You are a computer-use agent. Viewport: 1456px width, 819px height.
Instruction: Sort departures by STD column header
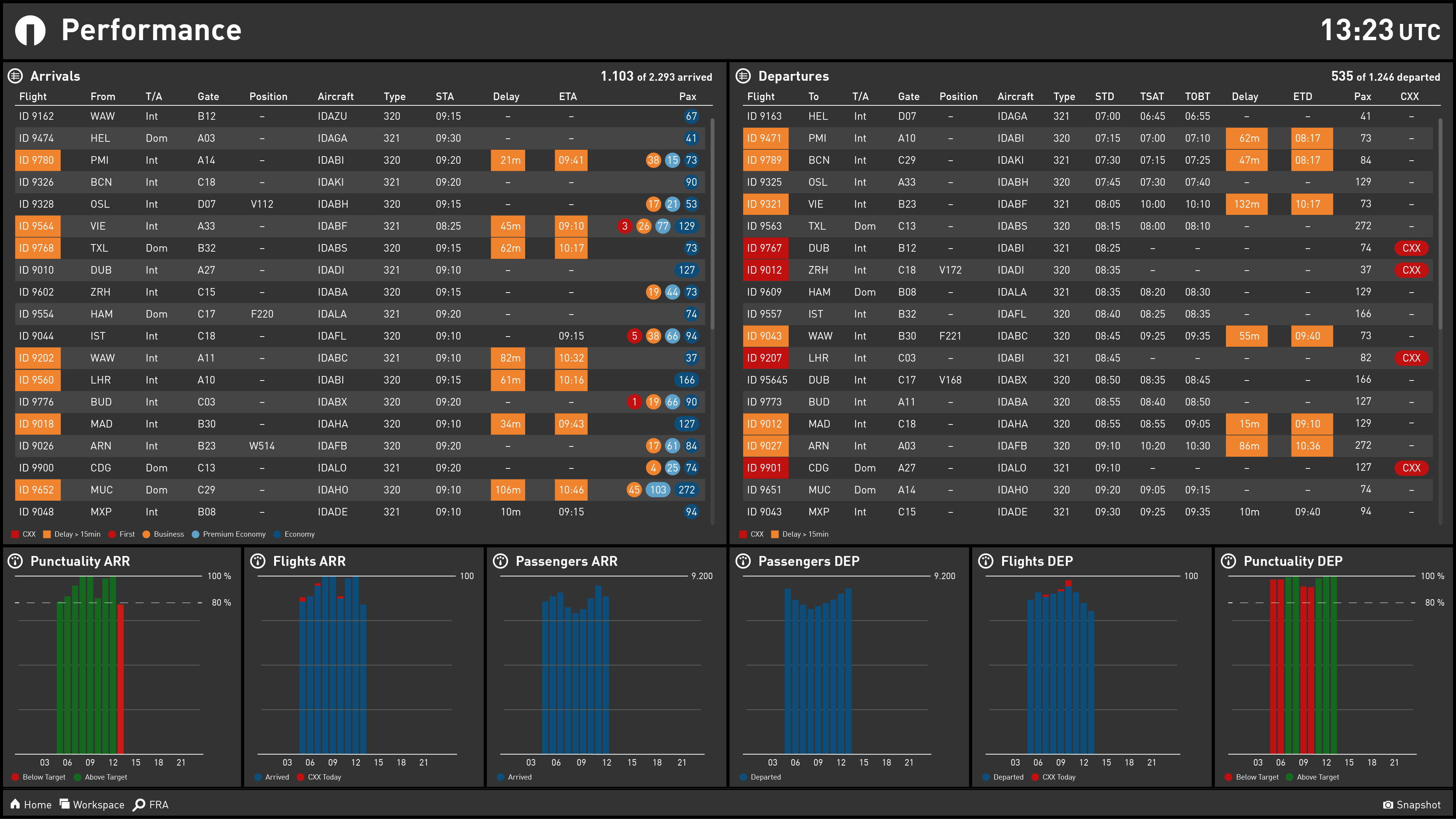[1105, 97]
